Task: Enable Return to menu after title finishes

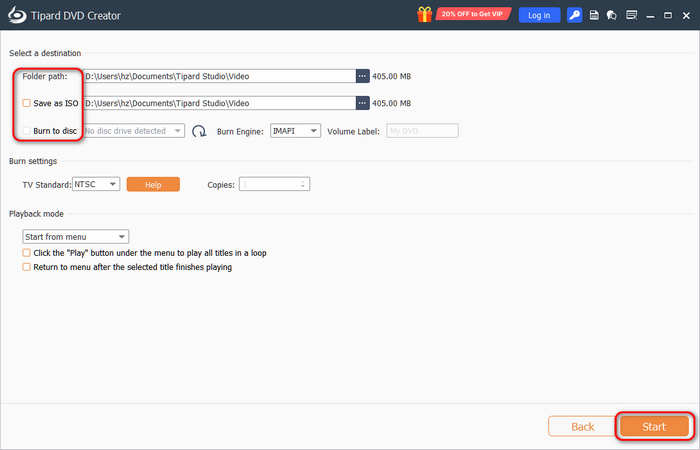Action: [26, 267]
